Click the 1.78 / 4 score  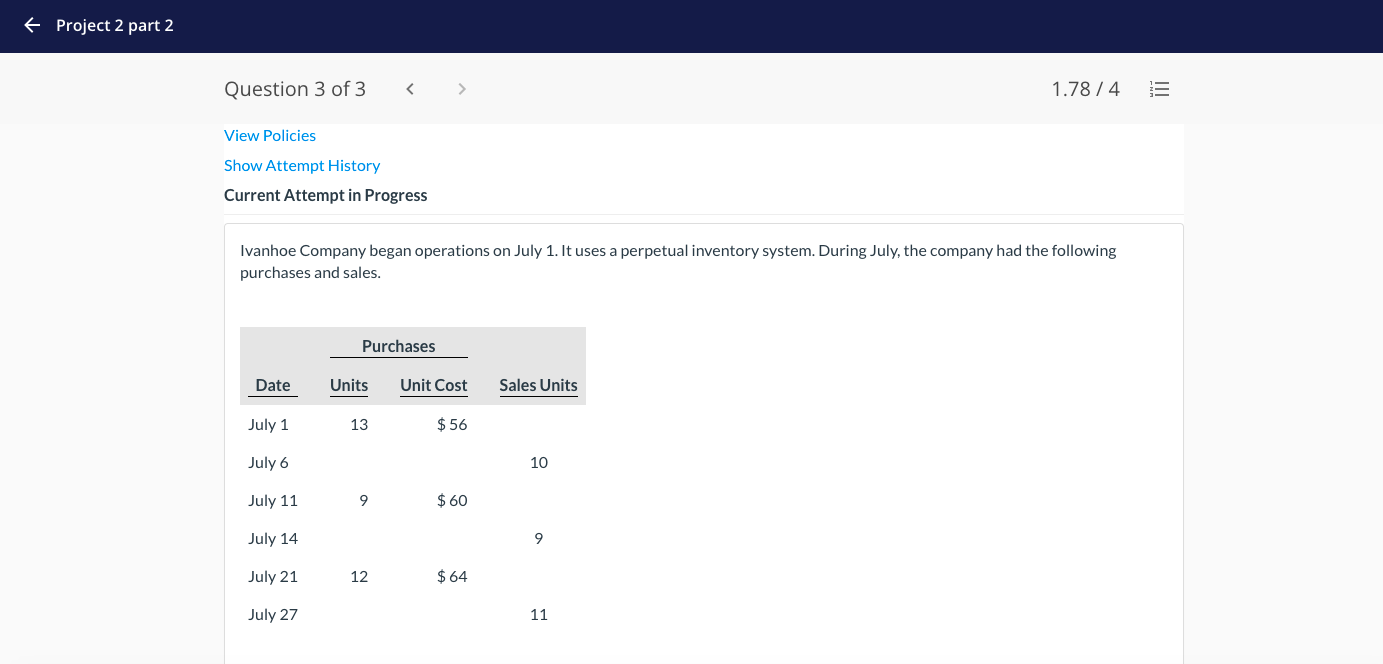[1085, 89]
